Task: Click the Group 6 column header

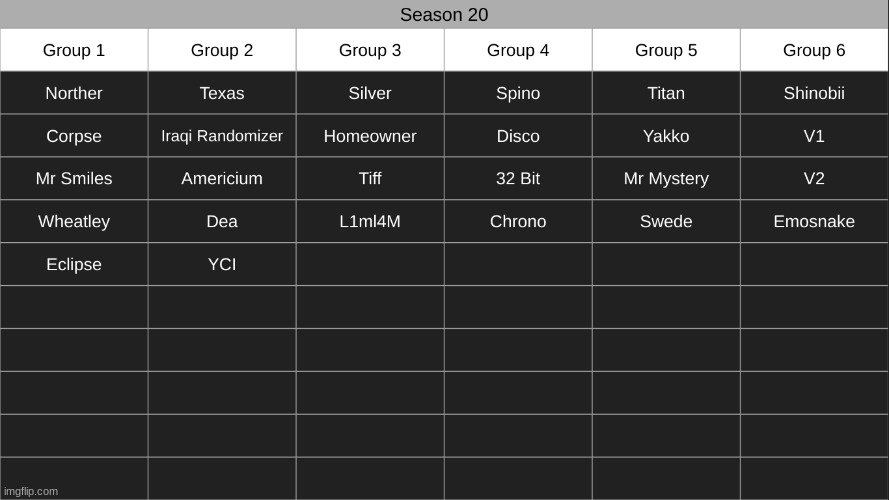Action: [814, 50]
